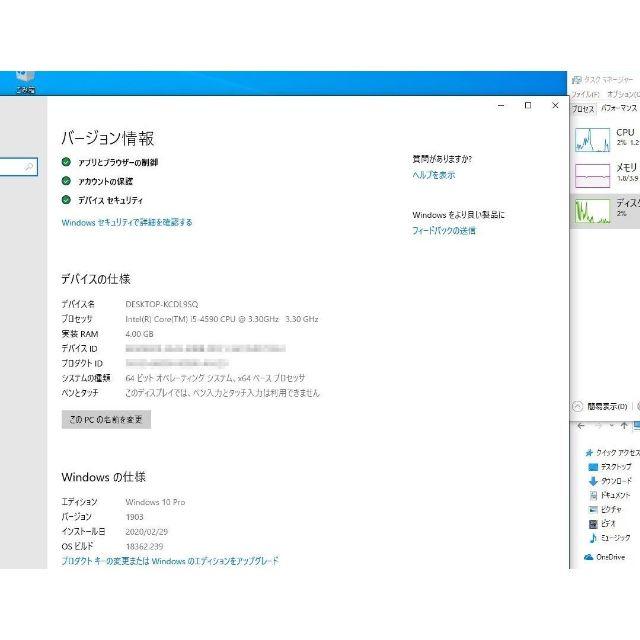Minimize the Settings window
Screen dimensions: 640x640
501,106
